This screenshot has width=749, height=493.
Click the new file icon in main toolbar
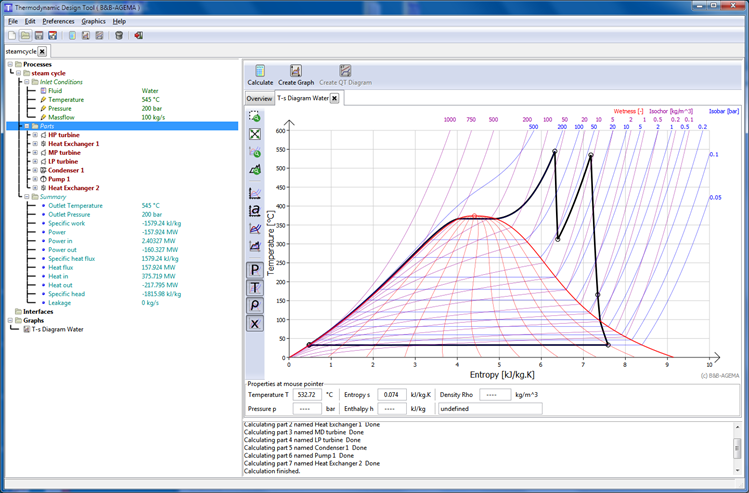click(x=12, y=36)
